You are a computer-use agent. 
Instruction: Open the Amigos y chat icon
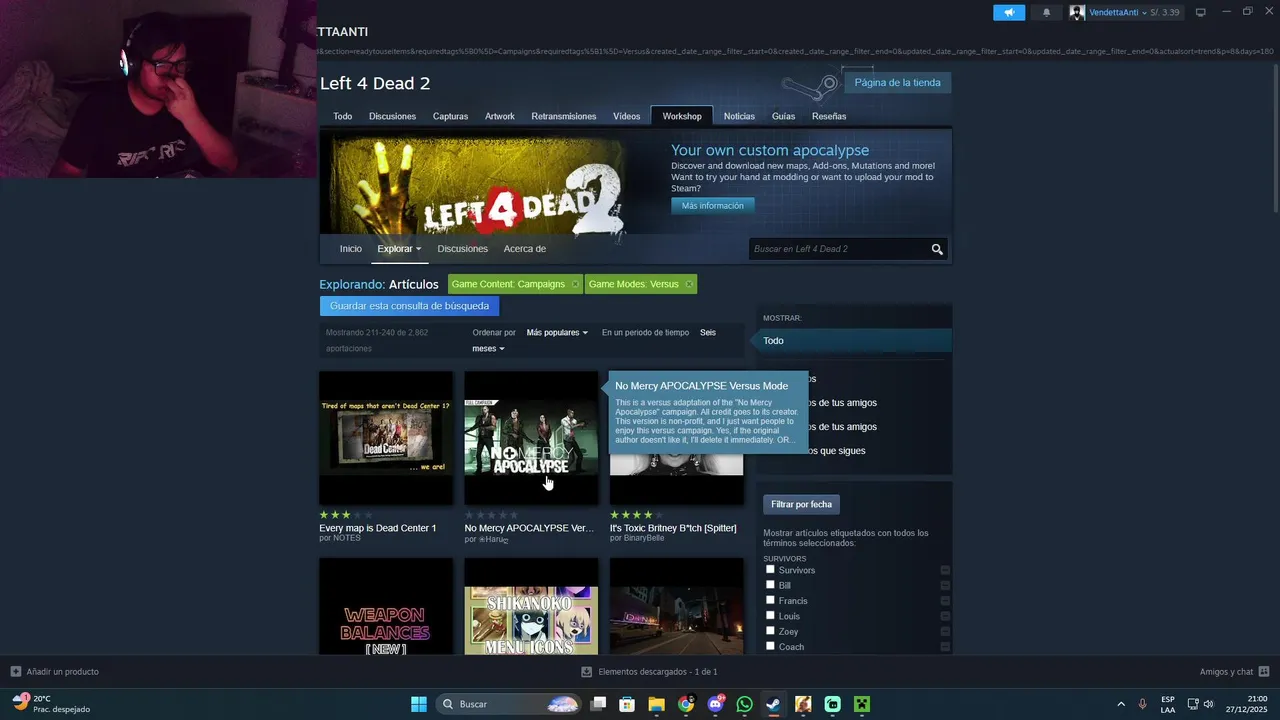click(x=1264, y=671)
